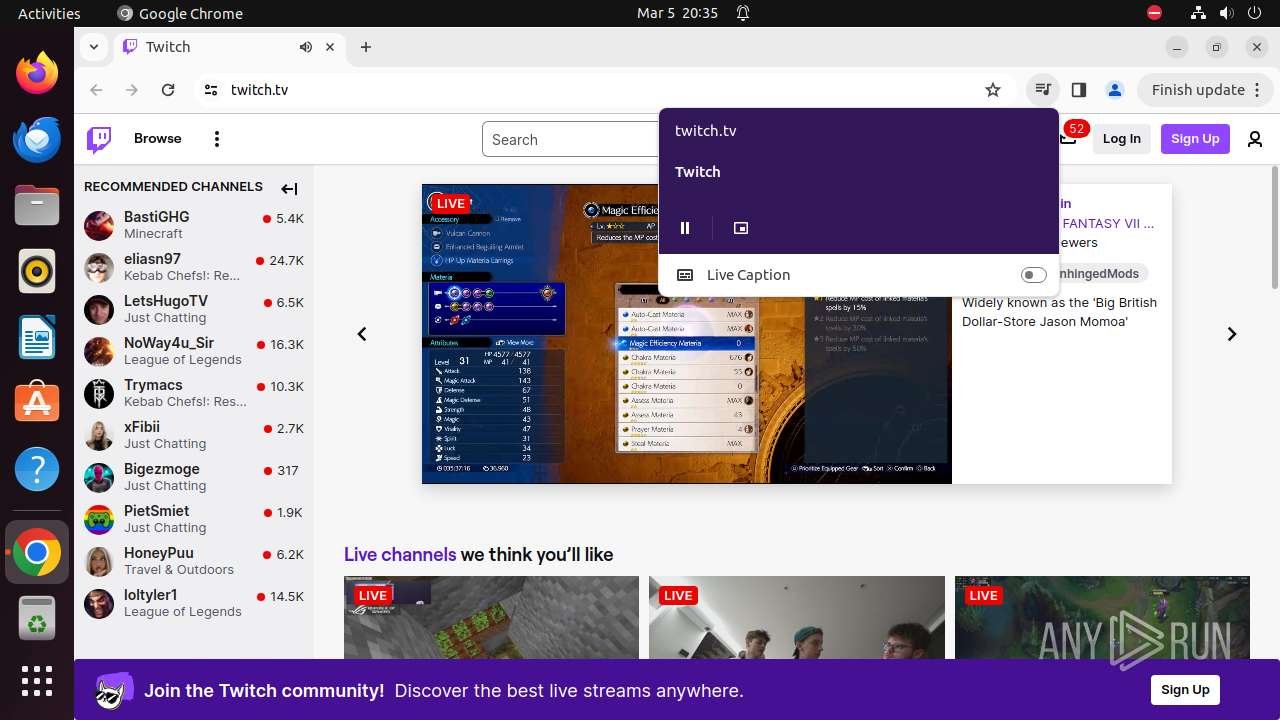Open HoneyPuu channel in sidebar
Viewport: 1280px width, 720px height.
coord(194,561)
